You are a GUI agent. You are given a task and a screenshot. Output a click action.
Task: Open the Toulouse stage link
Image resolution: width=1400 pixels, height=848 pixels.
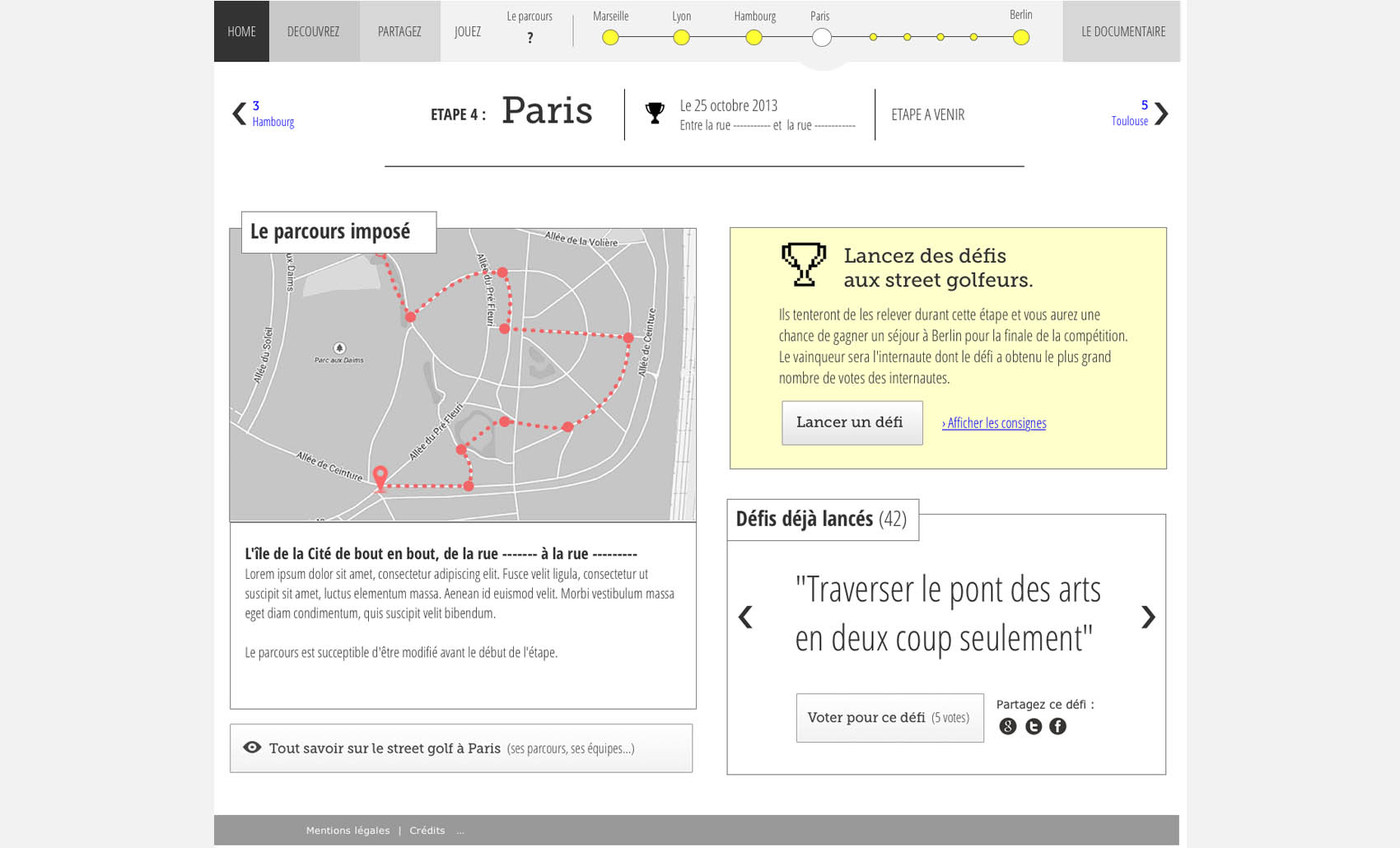point(1129,121)
